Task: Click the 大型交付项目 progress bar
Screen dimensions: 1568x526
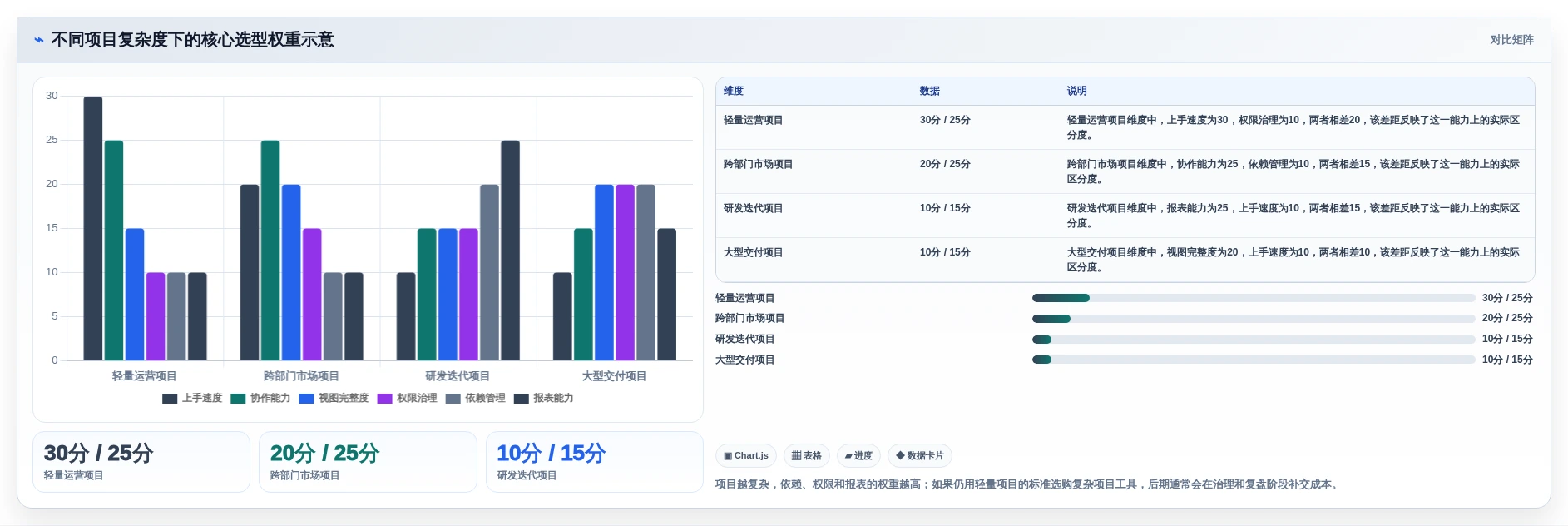Action: (1254, 360)
